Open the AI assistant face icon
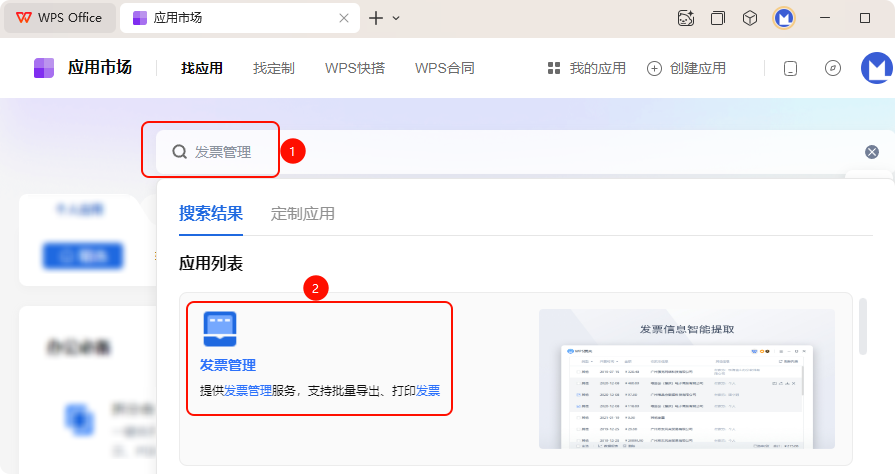 click(x=686, y=18)
